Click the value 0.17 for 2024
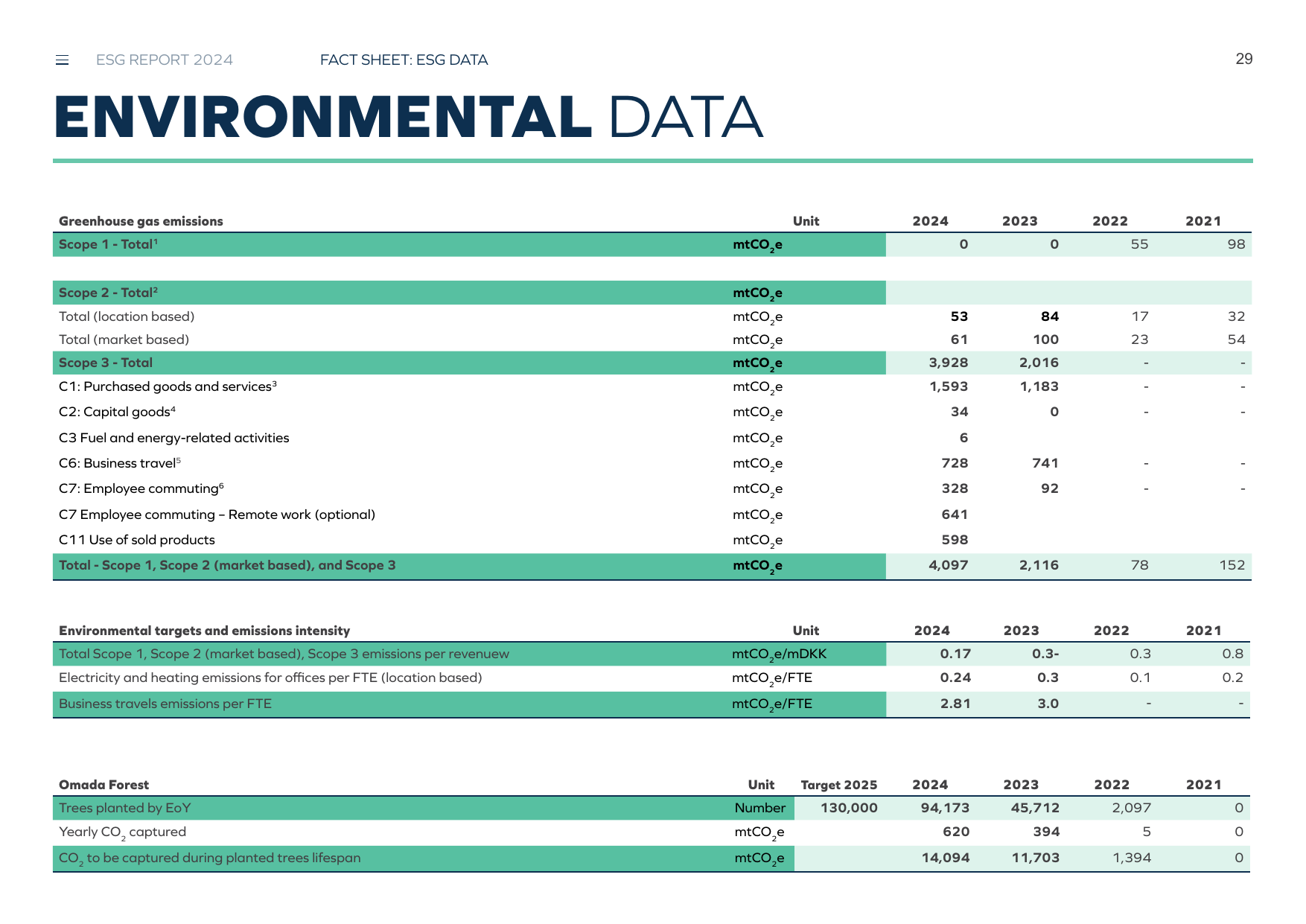The height and width of the screenshot is (924, 1306). (x=955, y=654)
